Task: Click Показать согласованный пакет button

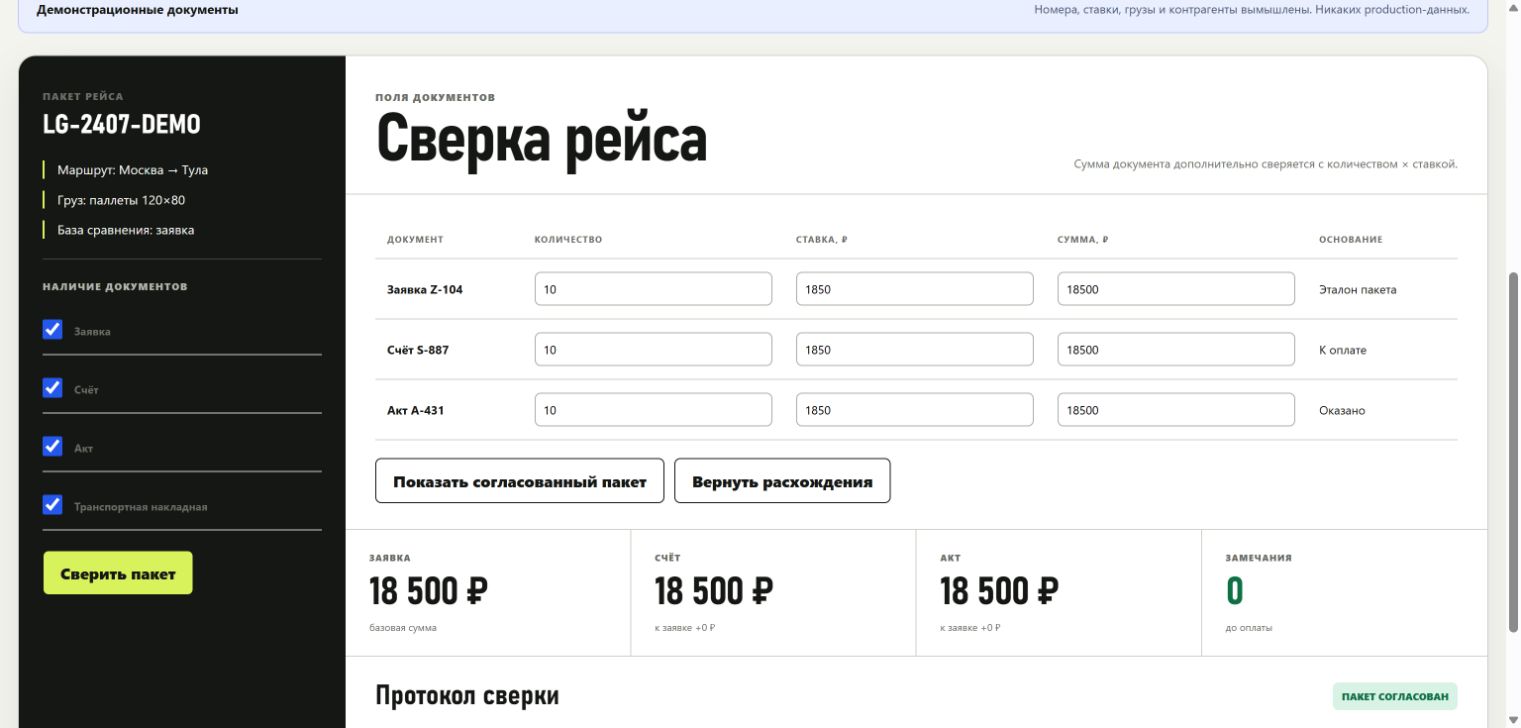Action: click(x=520, y=481)
